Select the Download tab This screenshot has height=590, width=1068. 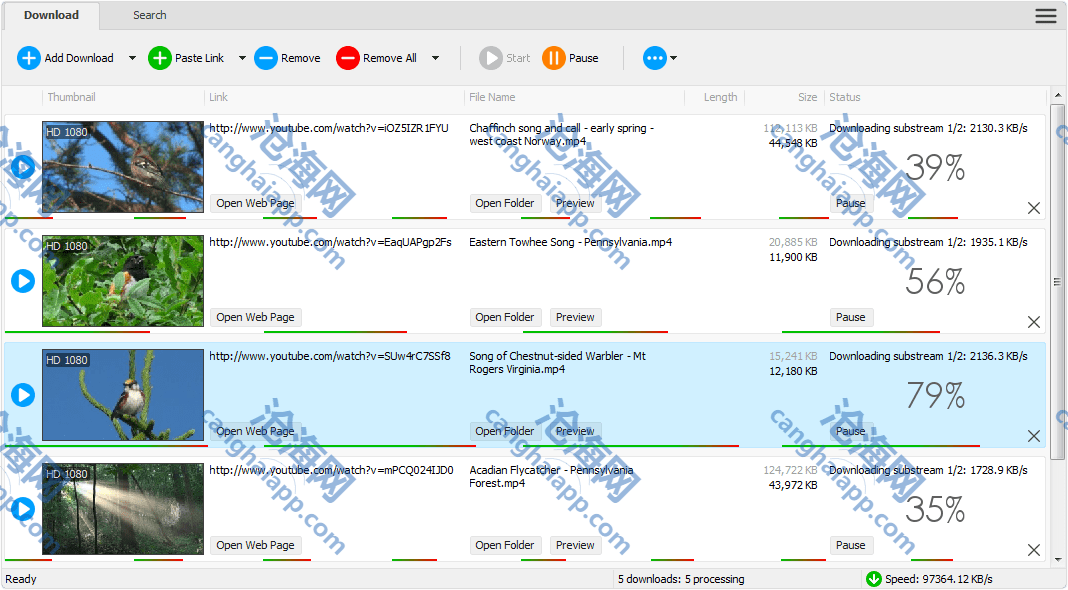51,15
